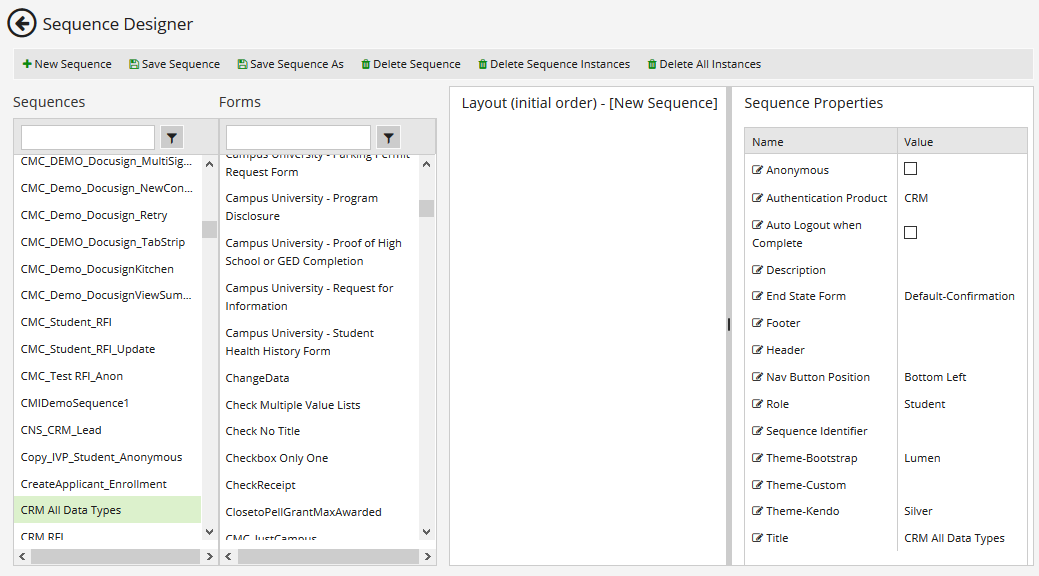Click the pencil icon beside Theme-Kendo
Screen dimensions: 1039x576
[757, 510]
